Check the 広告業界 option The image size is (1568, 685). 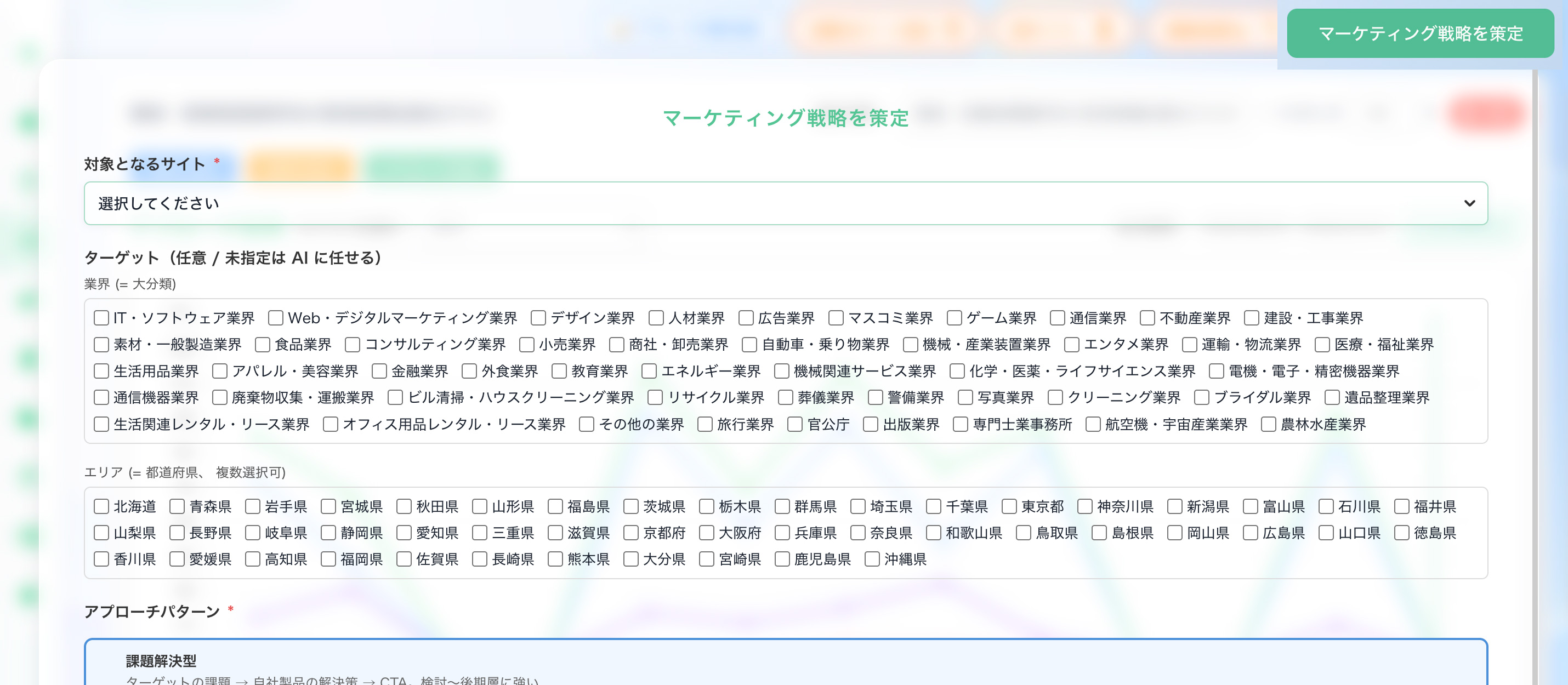click(746, 318)
